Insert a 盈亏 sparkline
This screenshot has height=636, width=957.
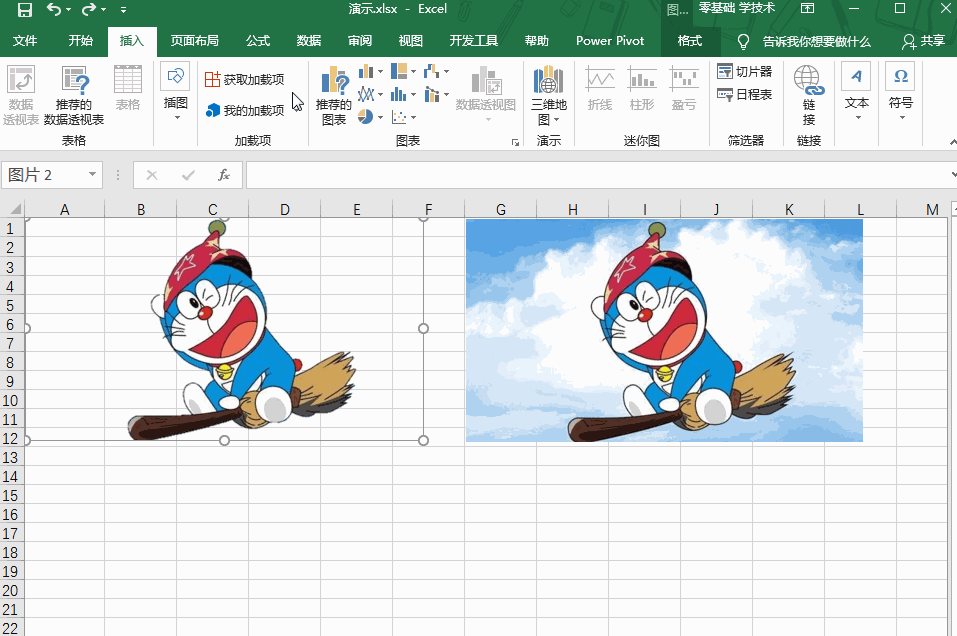coord(684,89)
